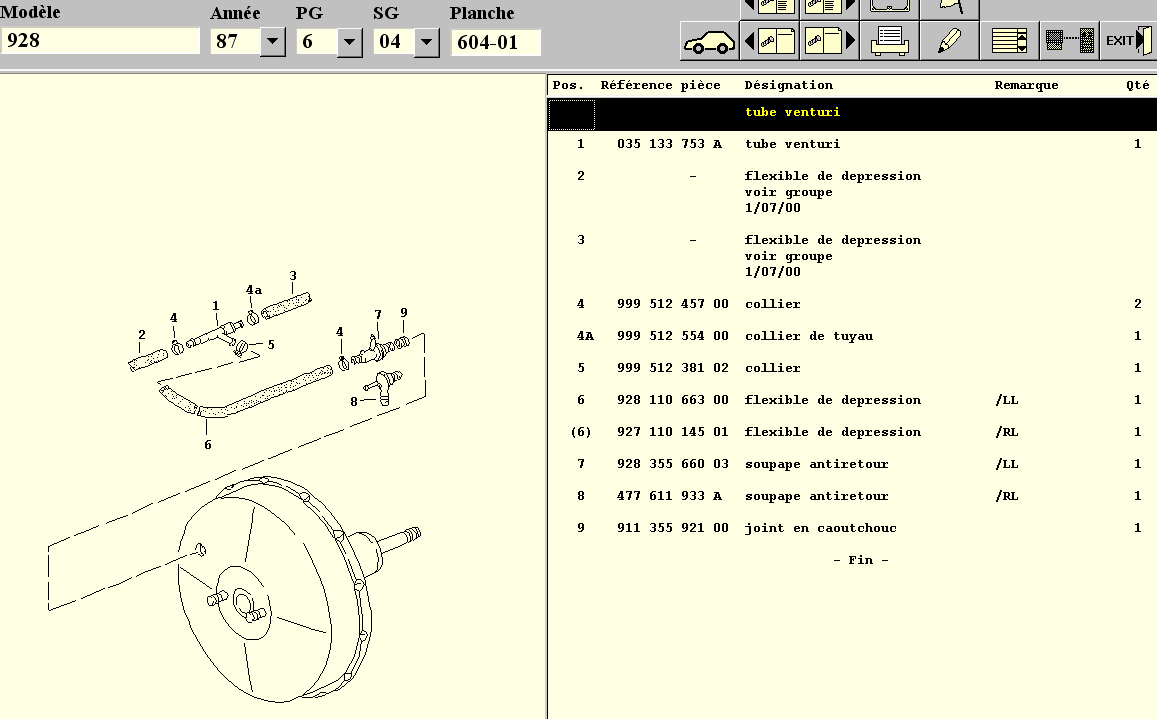The image size is (1157, 719).
Task: Open the SG dropdown arrow
Action: pyautogui.click(x=426, y=42)
